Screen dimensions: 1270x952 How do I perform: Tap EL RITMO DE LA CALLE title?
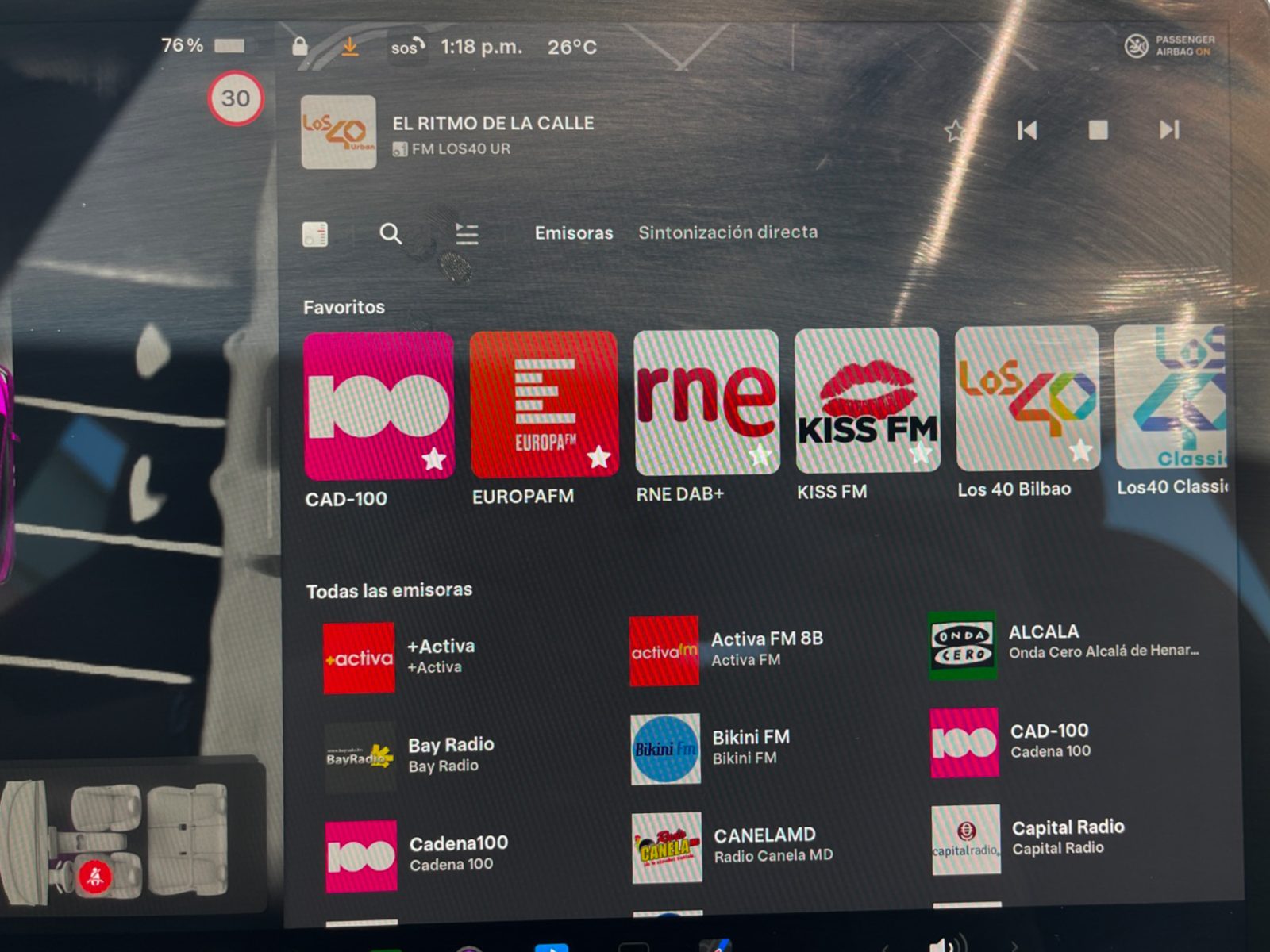coord(493,123)
